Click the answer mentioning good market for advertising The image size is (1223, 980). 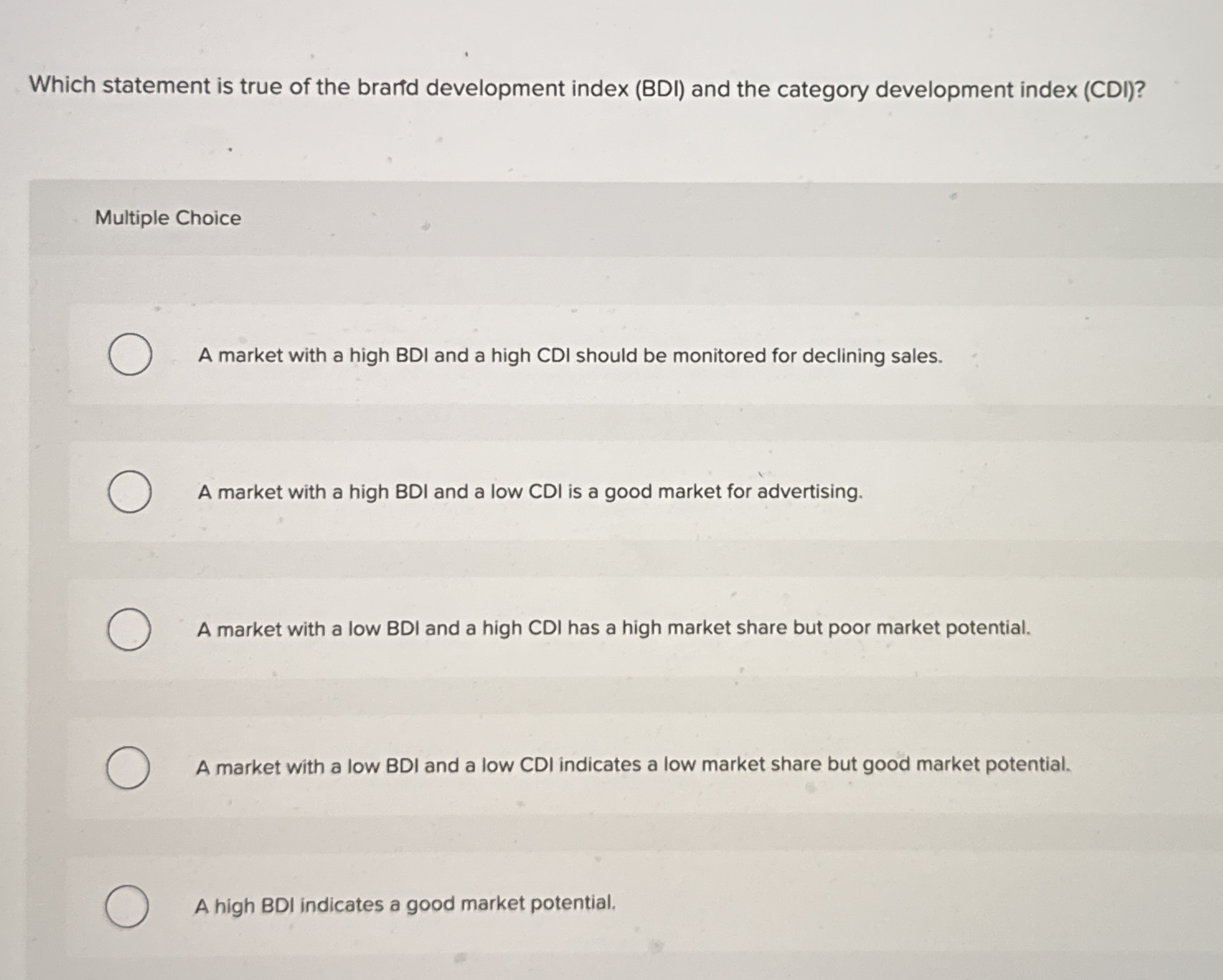click(x=529, y=493)
